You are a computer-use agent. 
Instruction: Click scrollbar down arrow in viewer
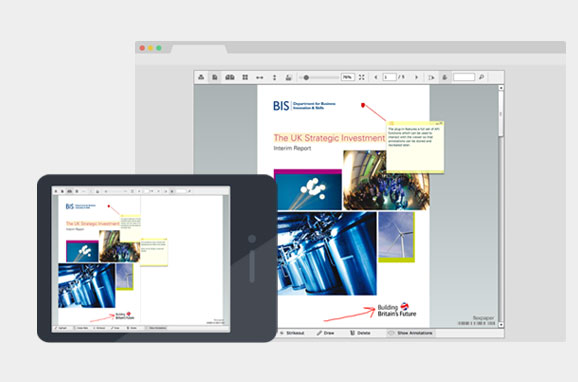[501, 324]
